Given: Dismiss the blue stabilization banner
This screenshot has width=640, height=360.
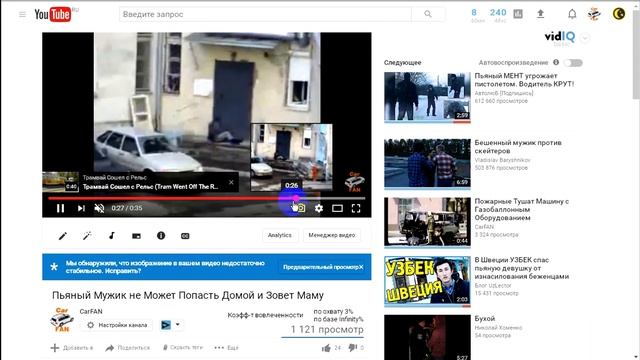Looking at the screenshot, I should click(x=361, y=267).
